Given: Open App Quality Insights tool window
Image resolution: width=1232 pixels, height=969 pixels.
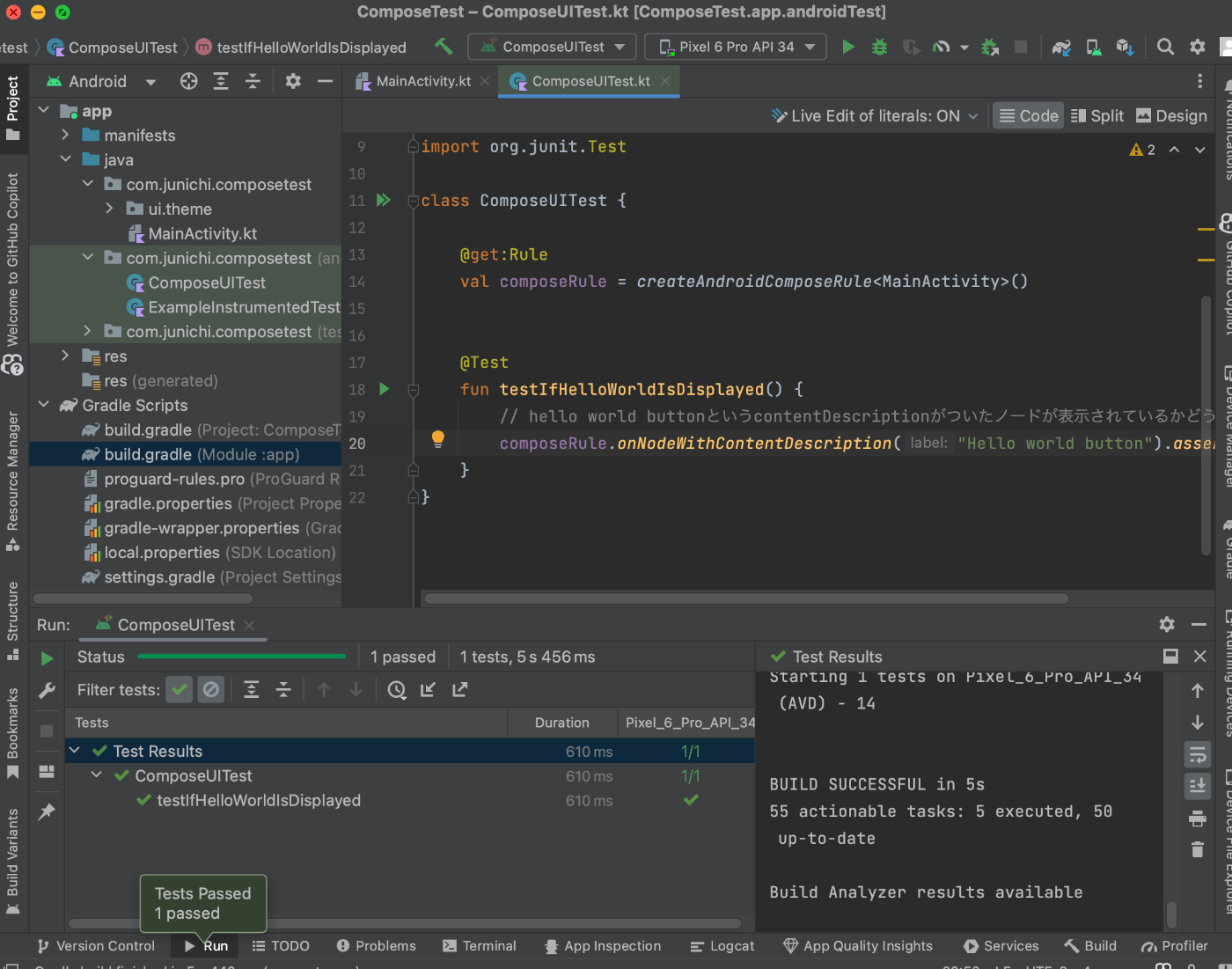Looking at the screenshot, I should tap(858, 945).
